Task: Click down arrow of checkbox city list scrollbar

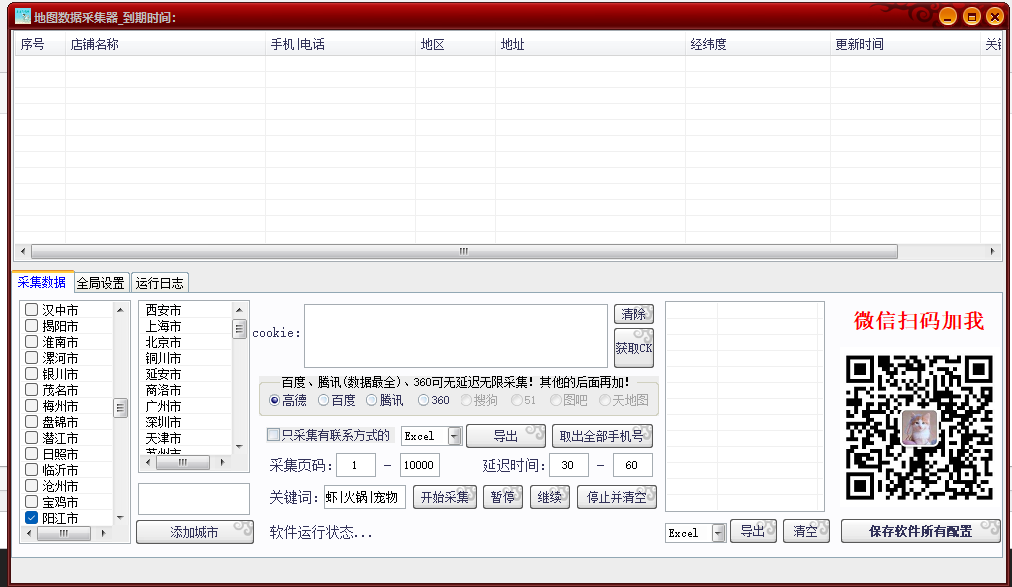Action: (120, 518)
